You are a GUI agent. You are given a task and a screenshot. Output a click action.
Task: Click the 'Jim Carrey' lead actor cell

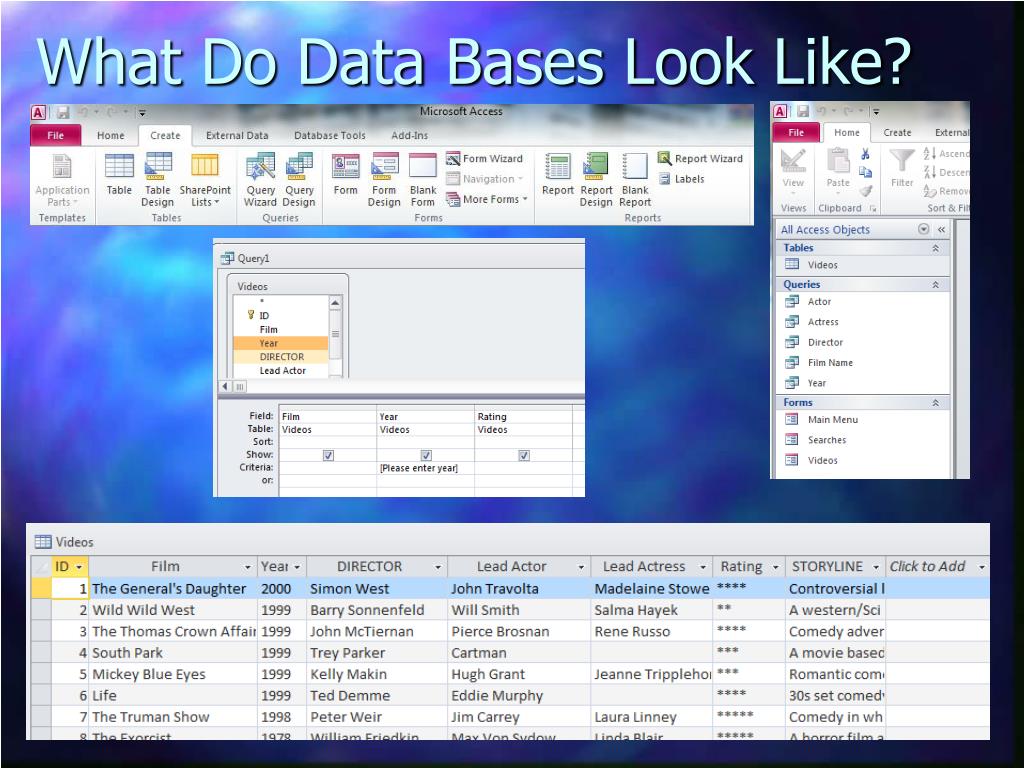(519, 716)
